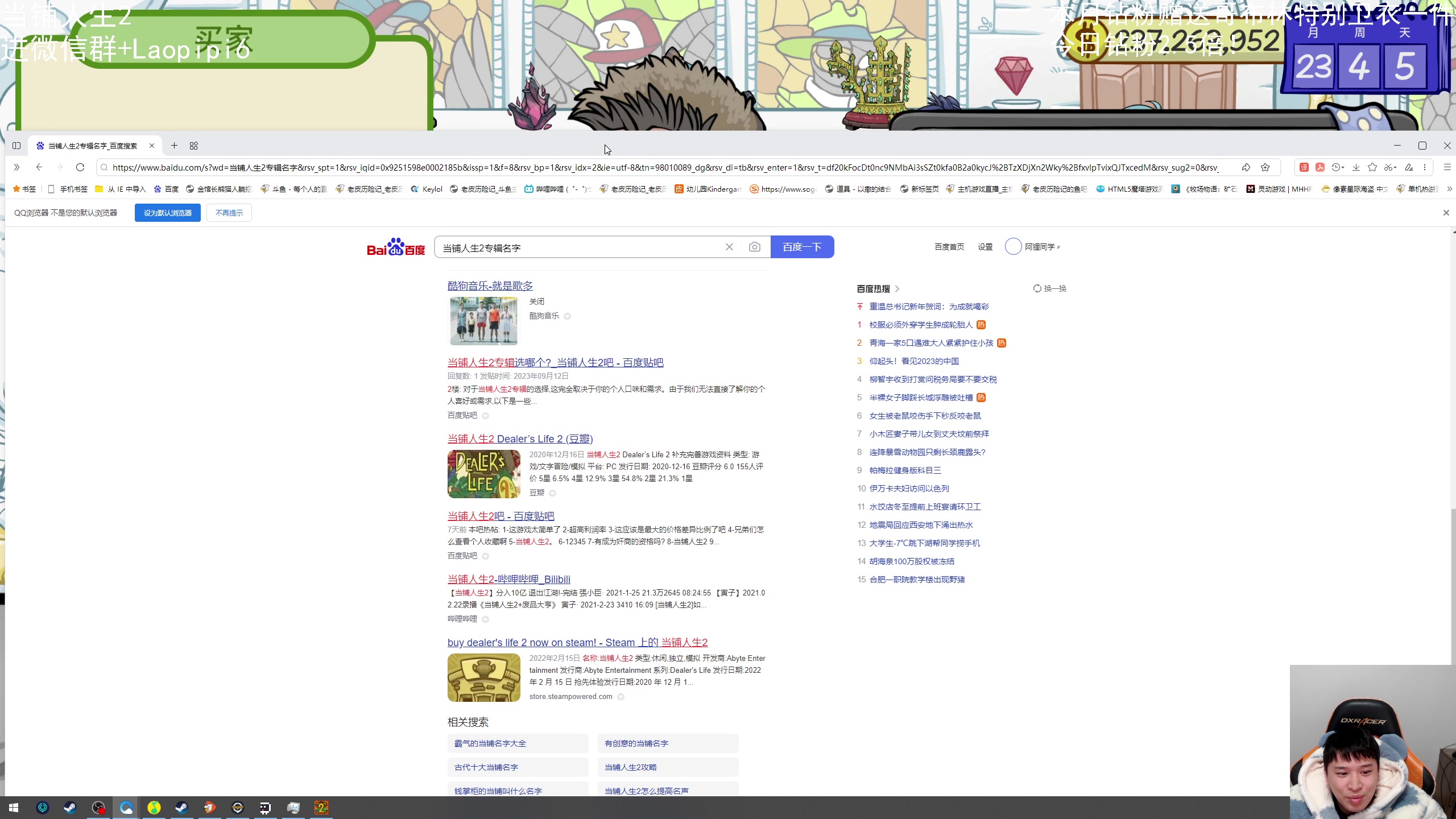Image resolution: width=1456 pixels, height=819 pixels.
Task: Select related search 当铺人生2攻略
Action: tap(668, 767)
